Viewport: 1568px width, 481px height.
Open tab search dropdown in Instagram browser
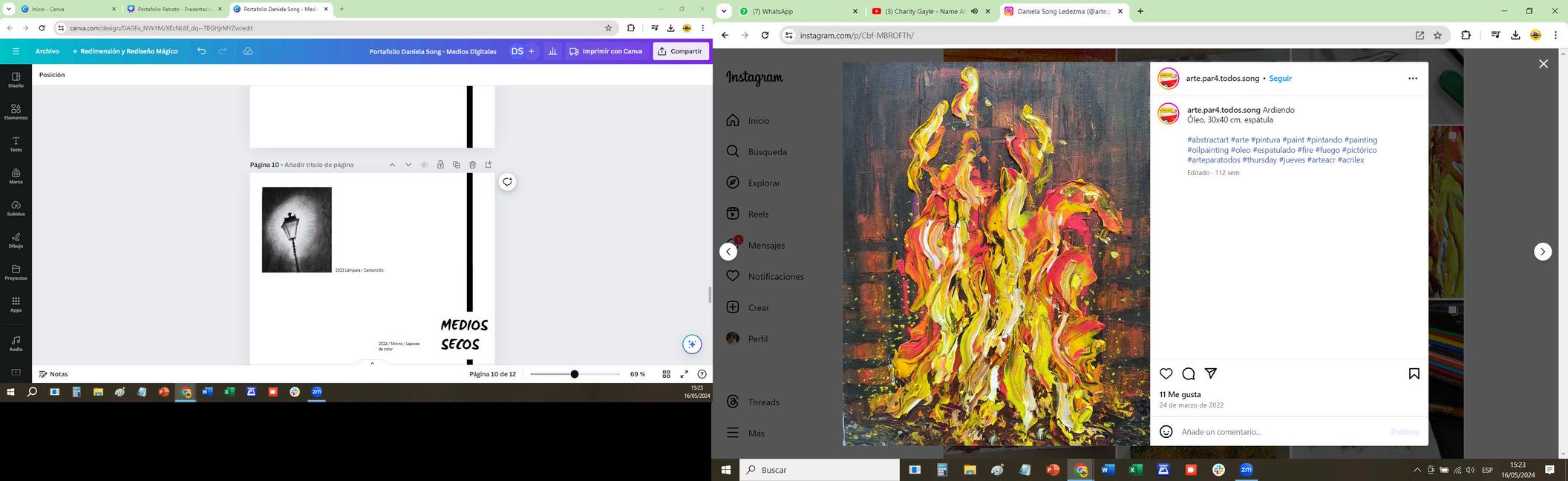click(x=724, y=11)
